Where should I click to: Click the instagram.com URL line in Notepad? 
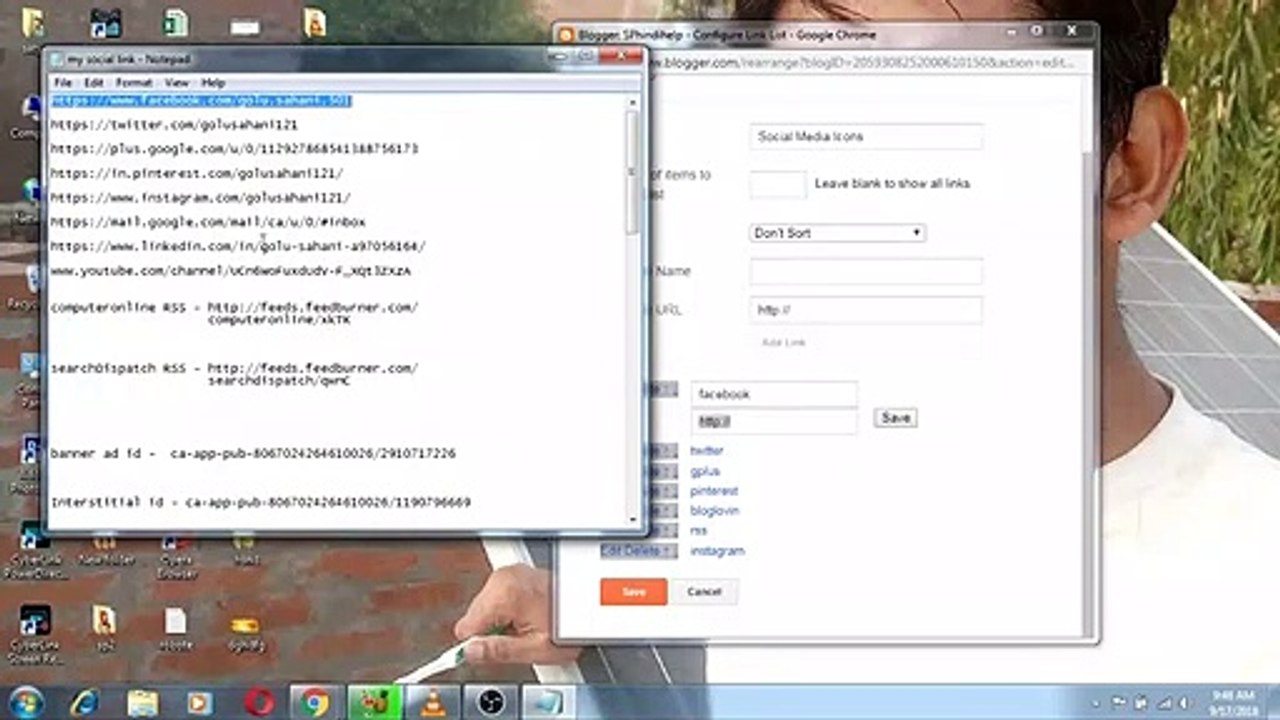[200, 198]
